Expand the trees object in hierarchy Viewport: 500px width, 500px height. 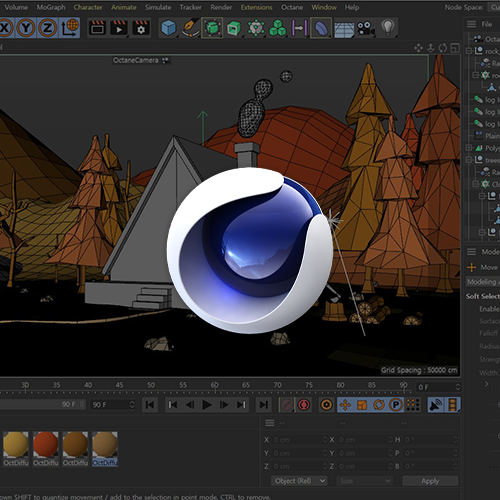point(469,160)
